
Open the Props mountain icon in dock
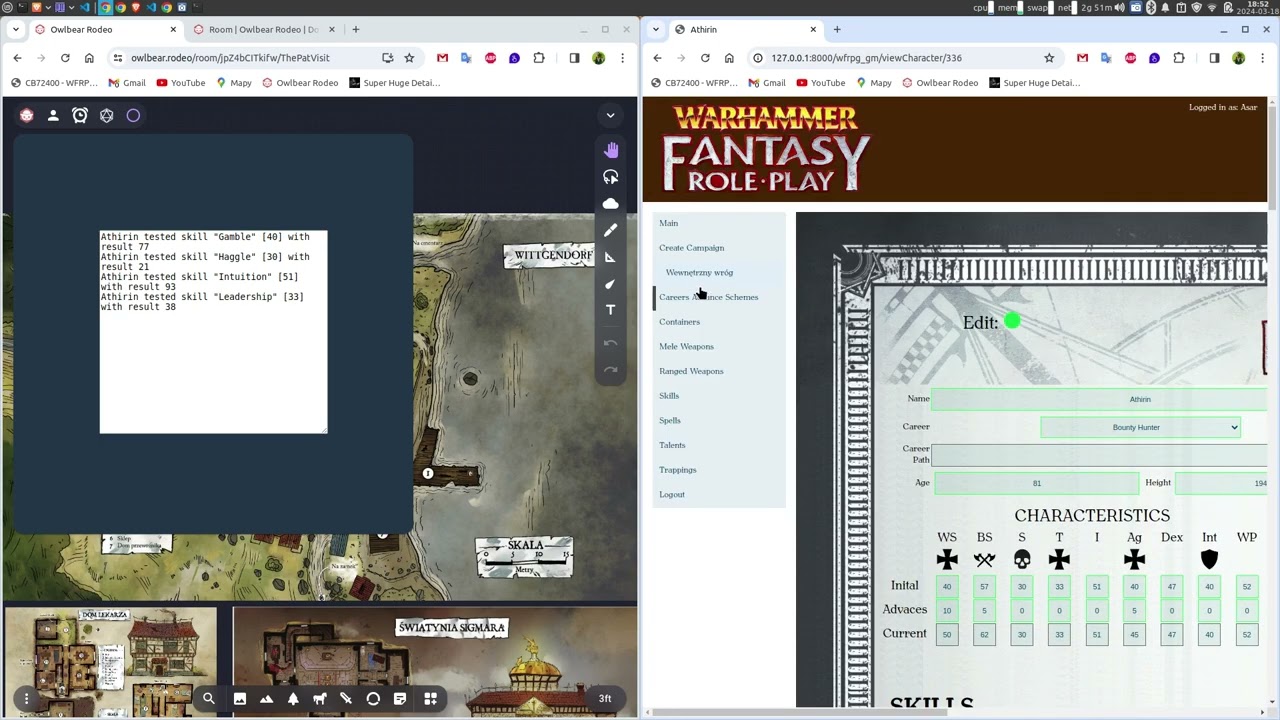click(x=266, y=699)
